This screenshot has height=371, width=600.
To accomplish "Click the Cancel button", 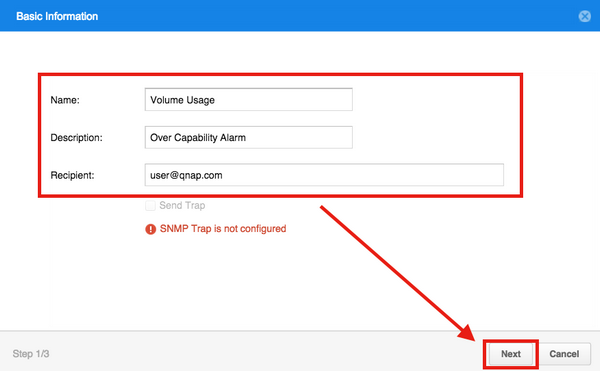I will click(x=564, y=354).
